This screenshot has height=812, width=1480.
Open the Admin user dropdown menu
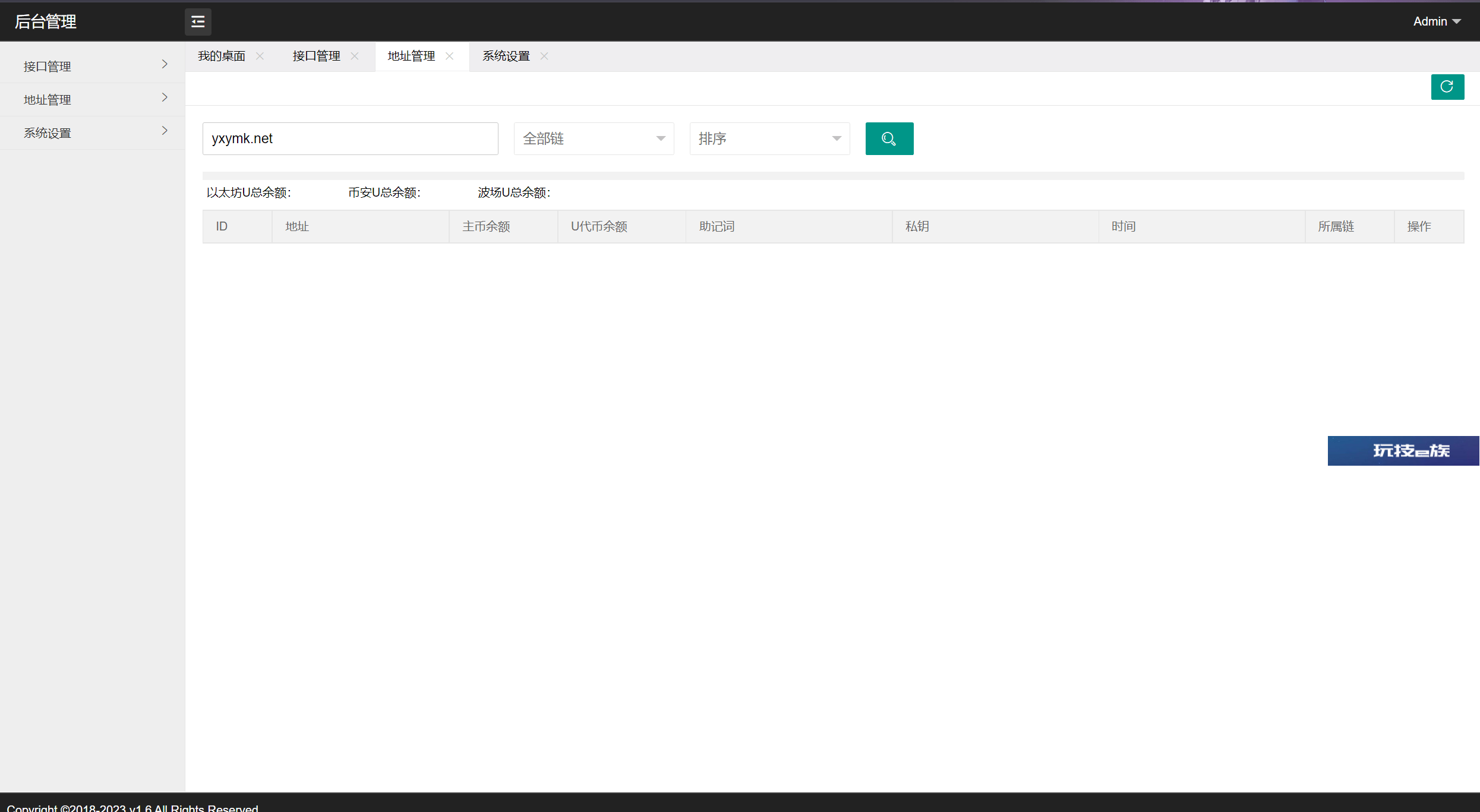[1437, 21]
